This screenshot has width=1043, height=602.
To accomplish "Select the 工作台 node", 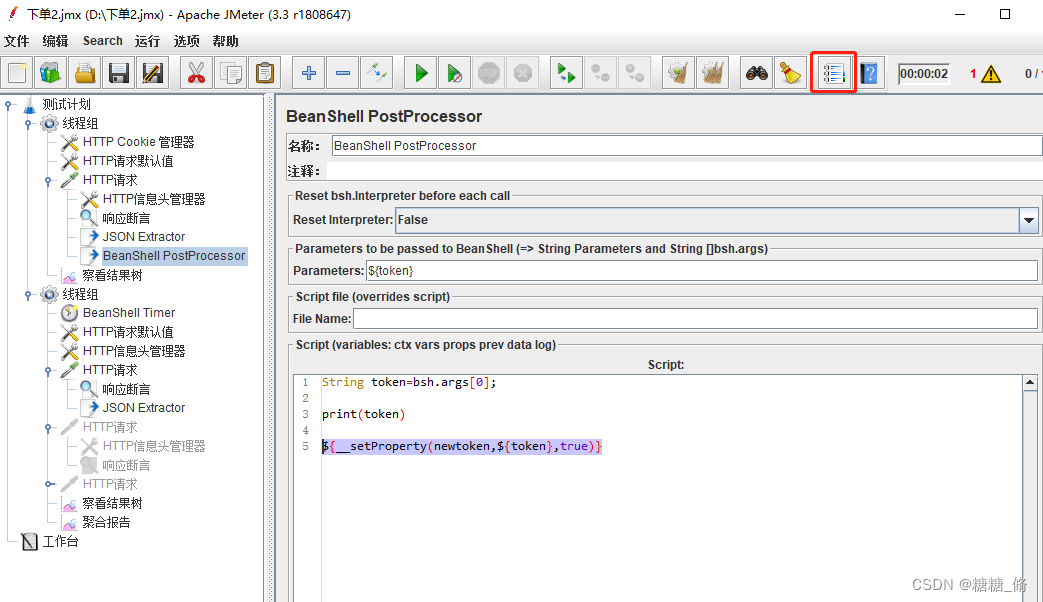I will pos(60,541).
